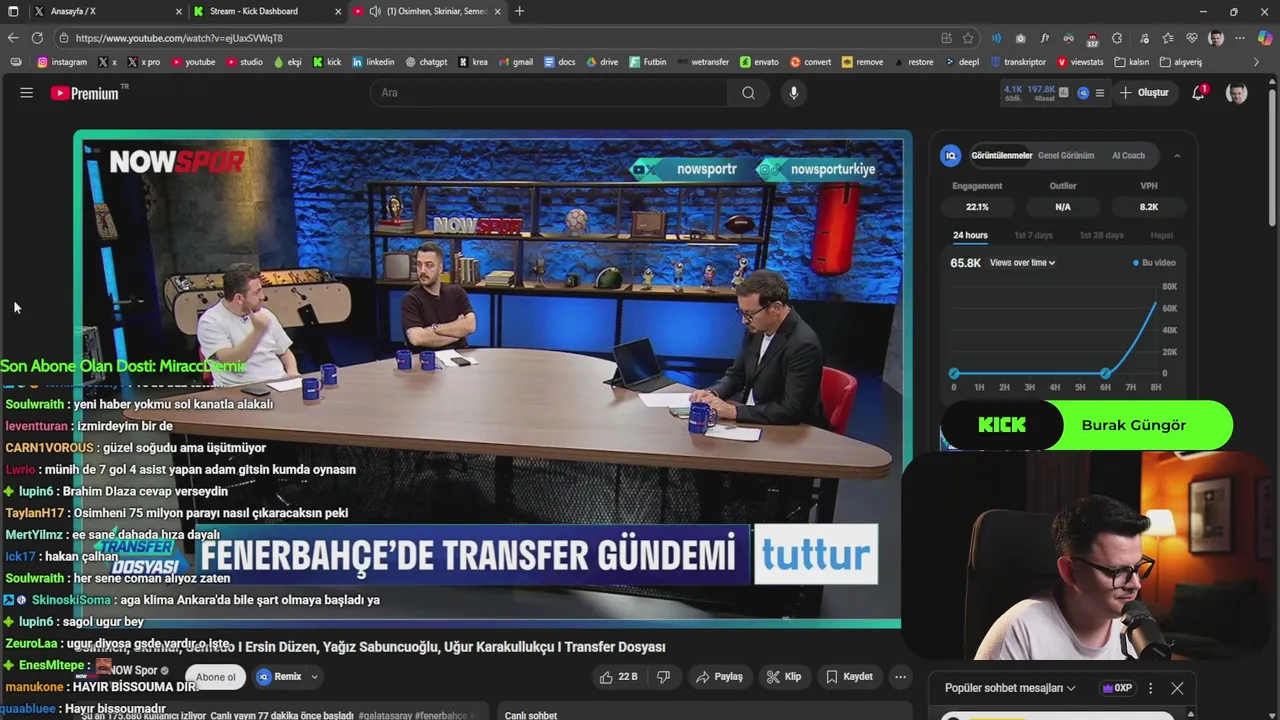This screenshot has height=720, width=1280.
Task: Click the Kaydet save button
Action: click(849, 677)
